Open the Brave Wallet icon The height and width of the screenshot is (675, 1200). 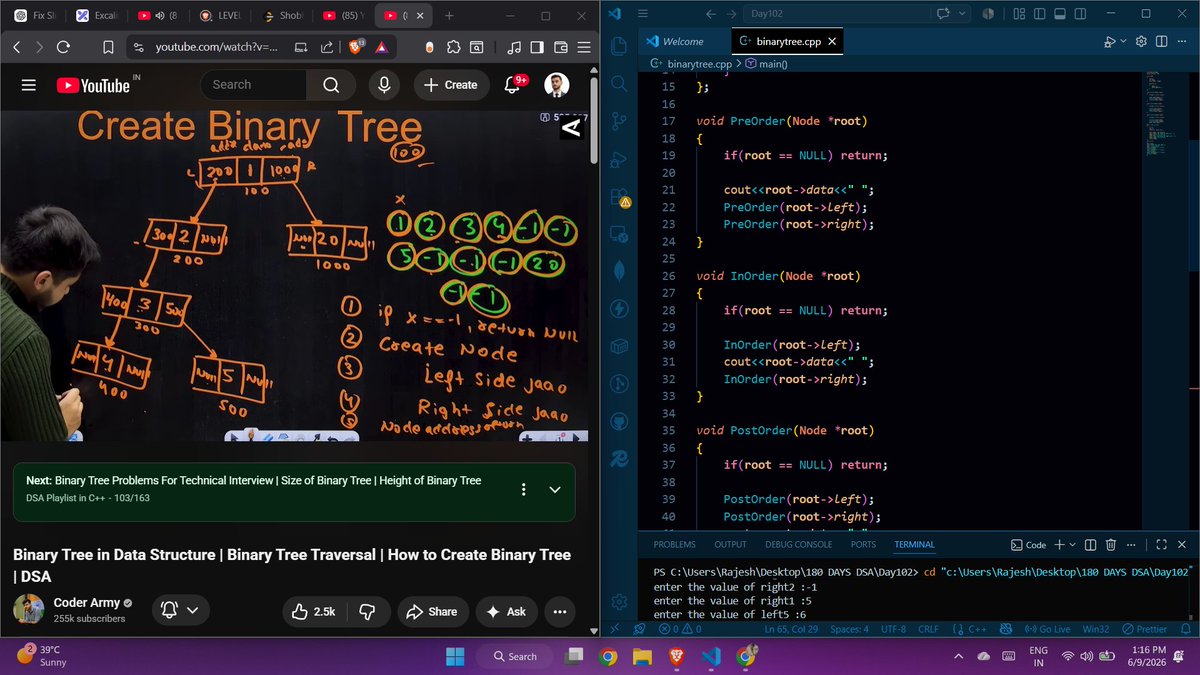(561, 47)
